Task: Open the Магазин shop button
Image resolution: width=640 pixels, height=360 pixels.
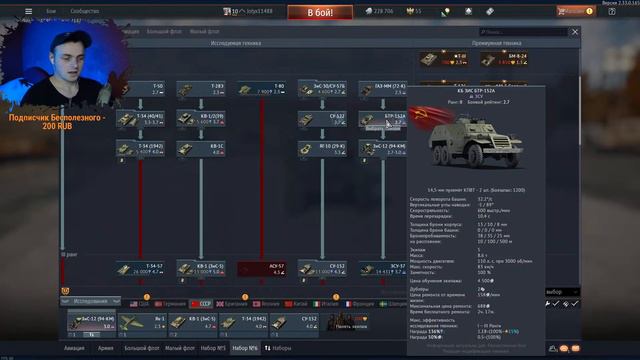Action: coord(576,11)
